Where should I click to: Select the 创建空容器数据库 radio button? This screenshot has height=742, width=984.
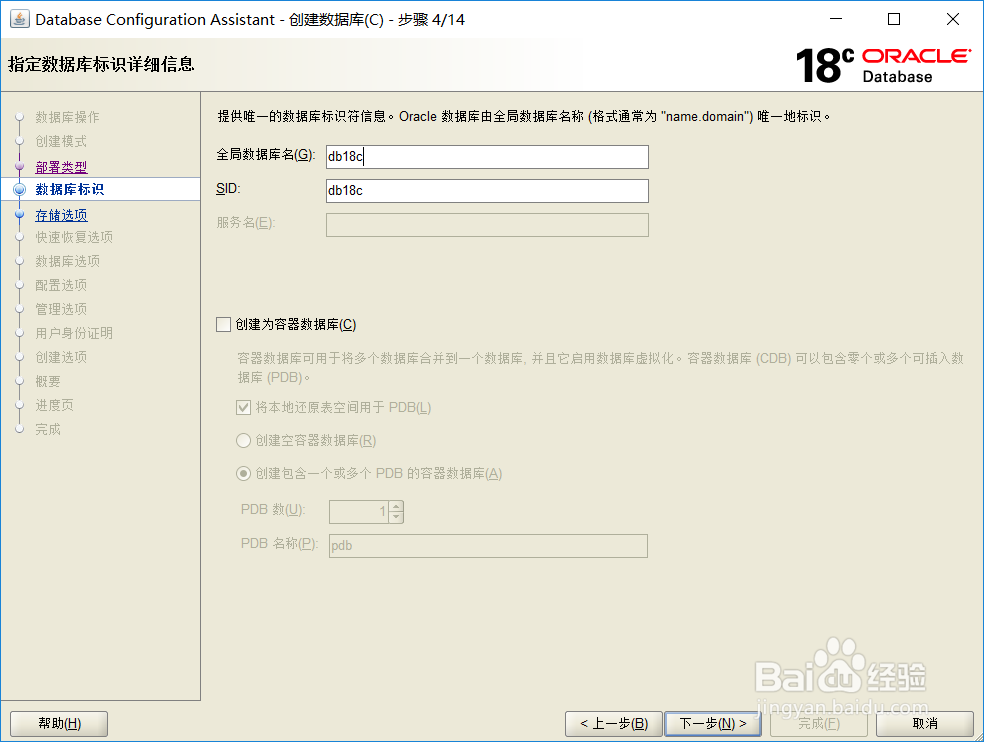click(243, 439)
